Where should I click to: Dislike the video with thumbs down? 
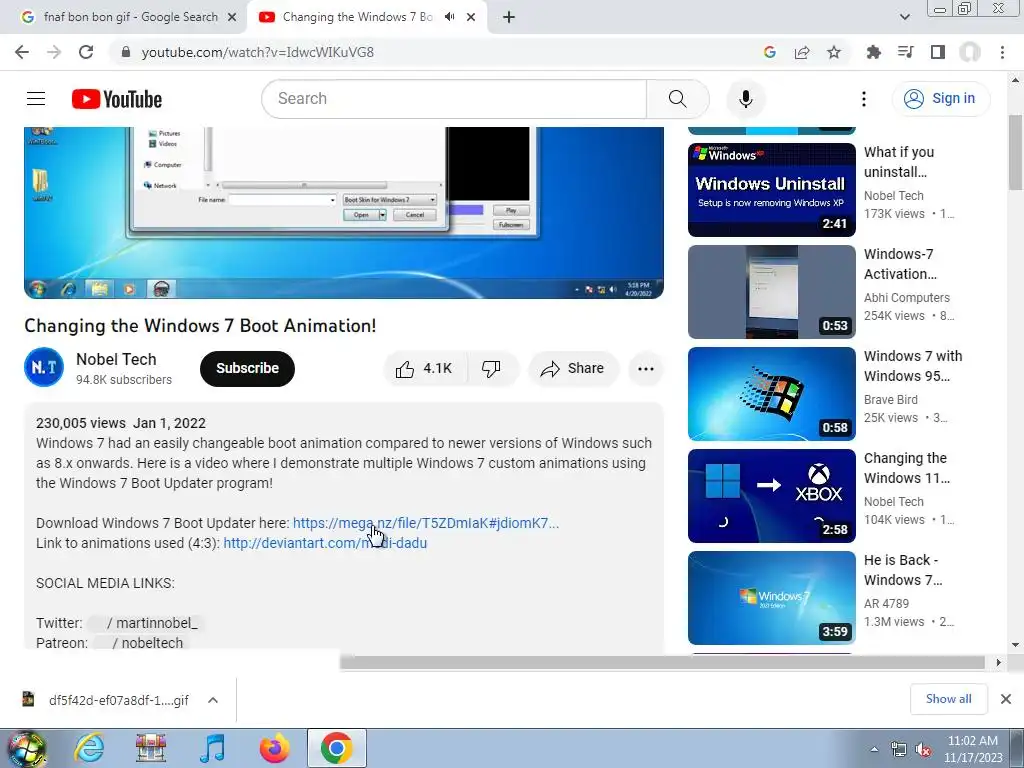(492, 369)
